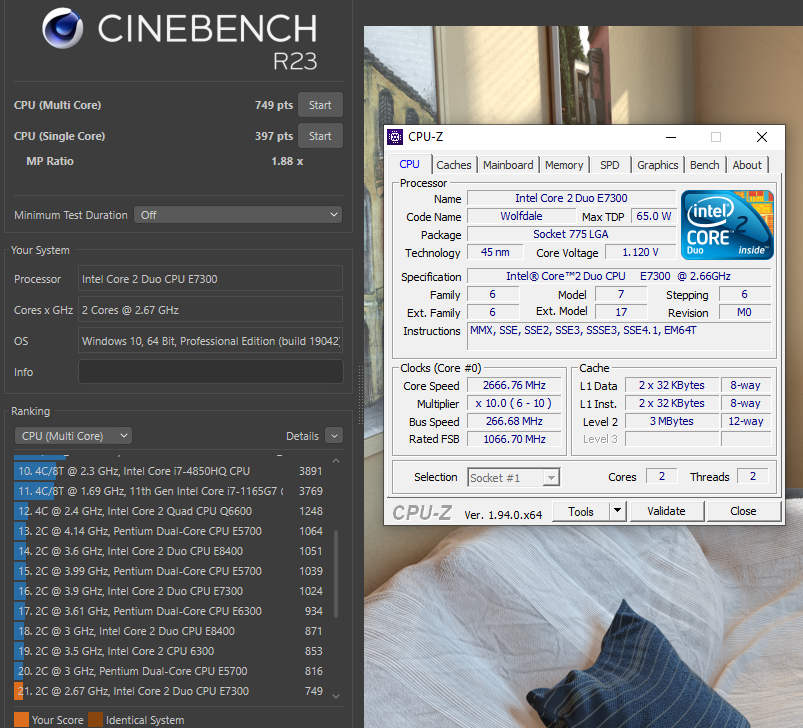Click the Instructions list in CPU-Z

pyautogui.click(x=619, y=336)
